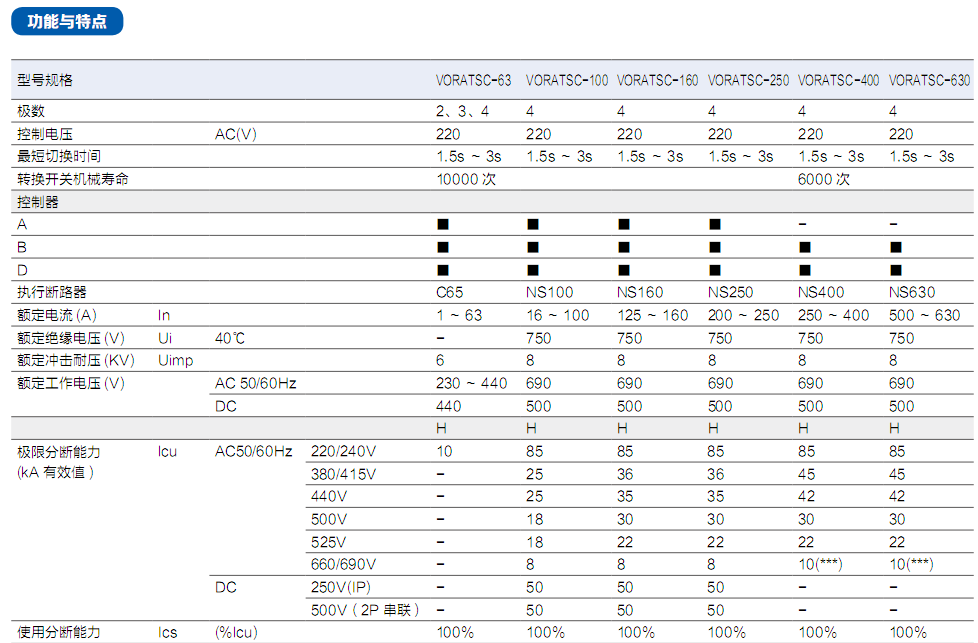Click the Uimp symbol label
Screen dimensions: 978x643
click(x=176, y=360)
